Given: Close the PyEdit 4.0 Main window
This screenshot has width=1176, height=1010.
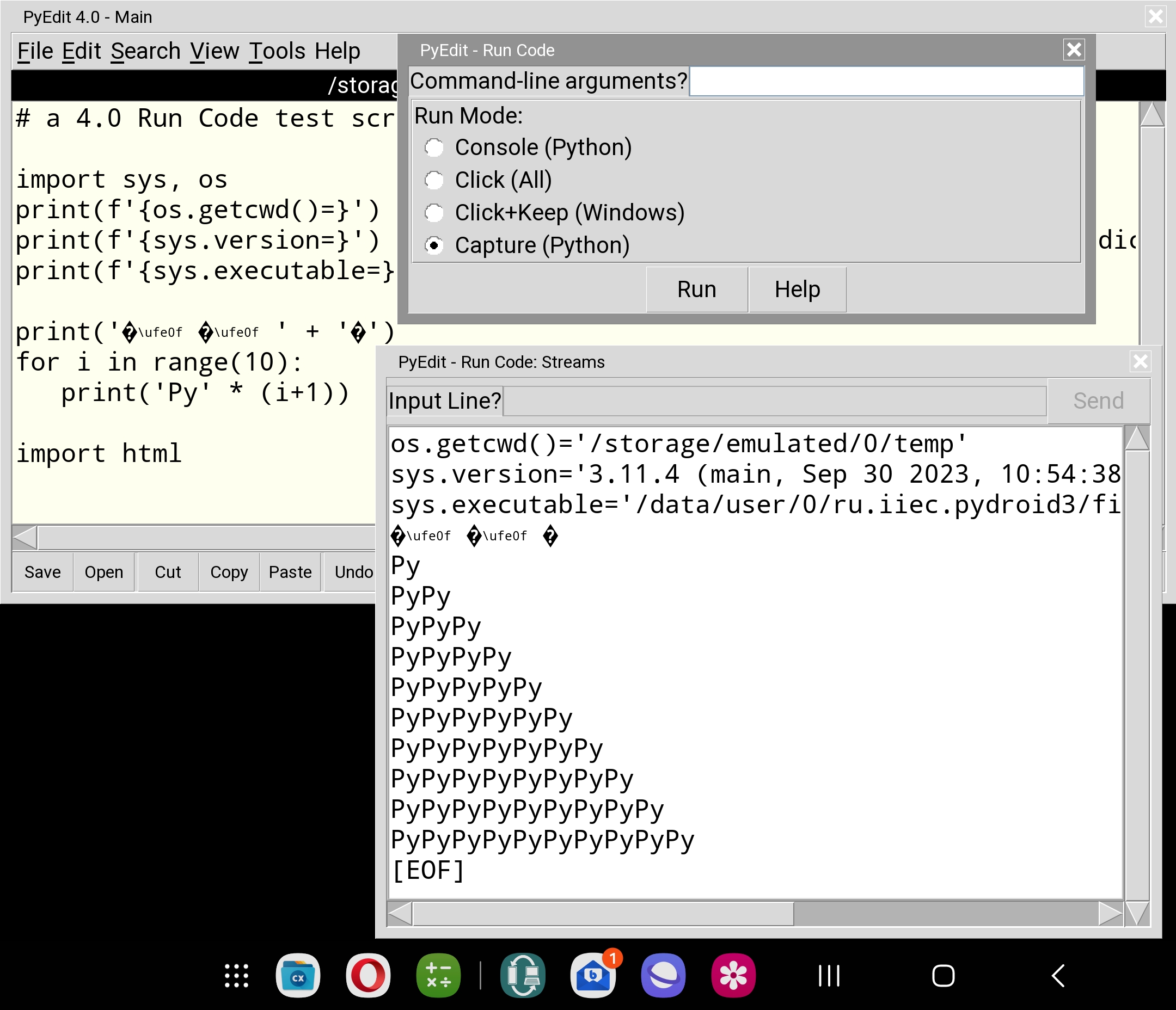Looking at the screenshot, I should click(1155, 16).
